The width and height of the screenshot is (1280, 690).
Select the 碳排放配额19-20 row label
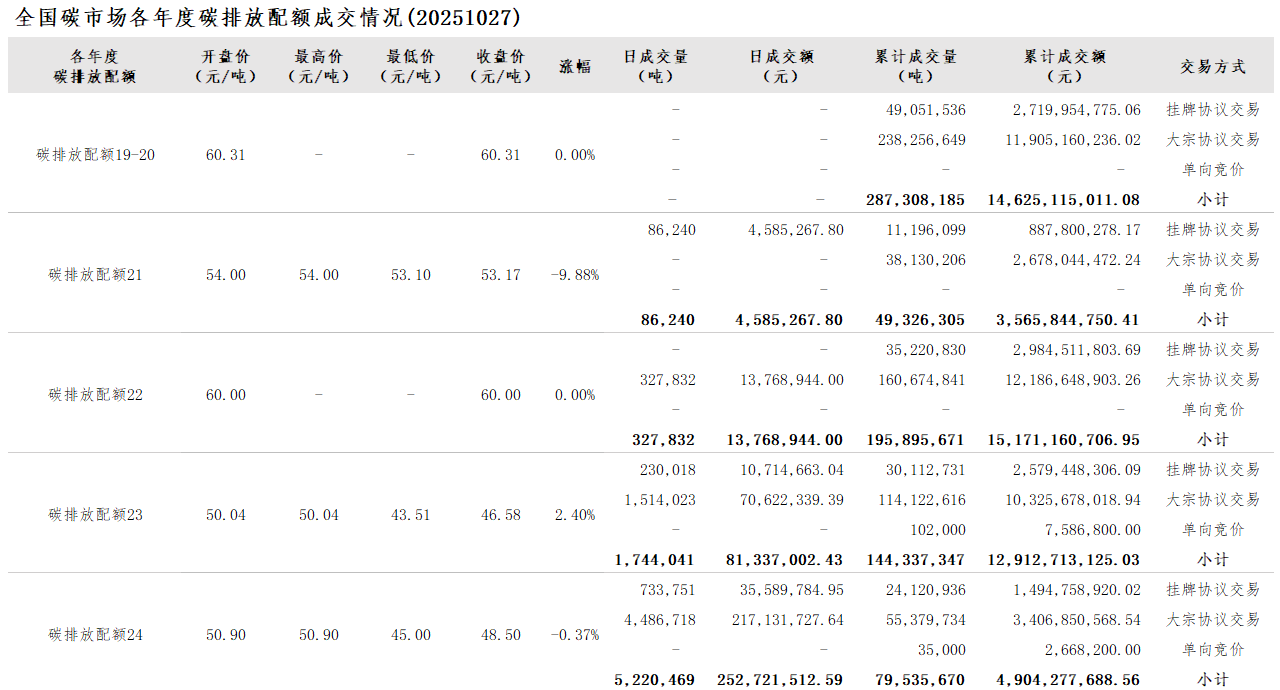coord(96,155)
